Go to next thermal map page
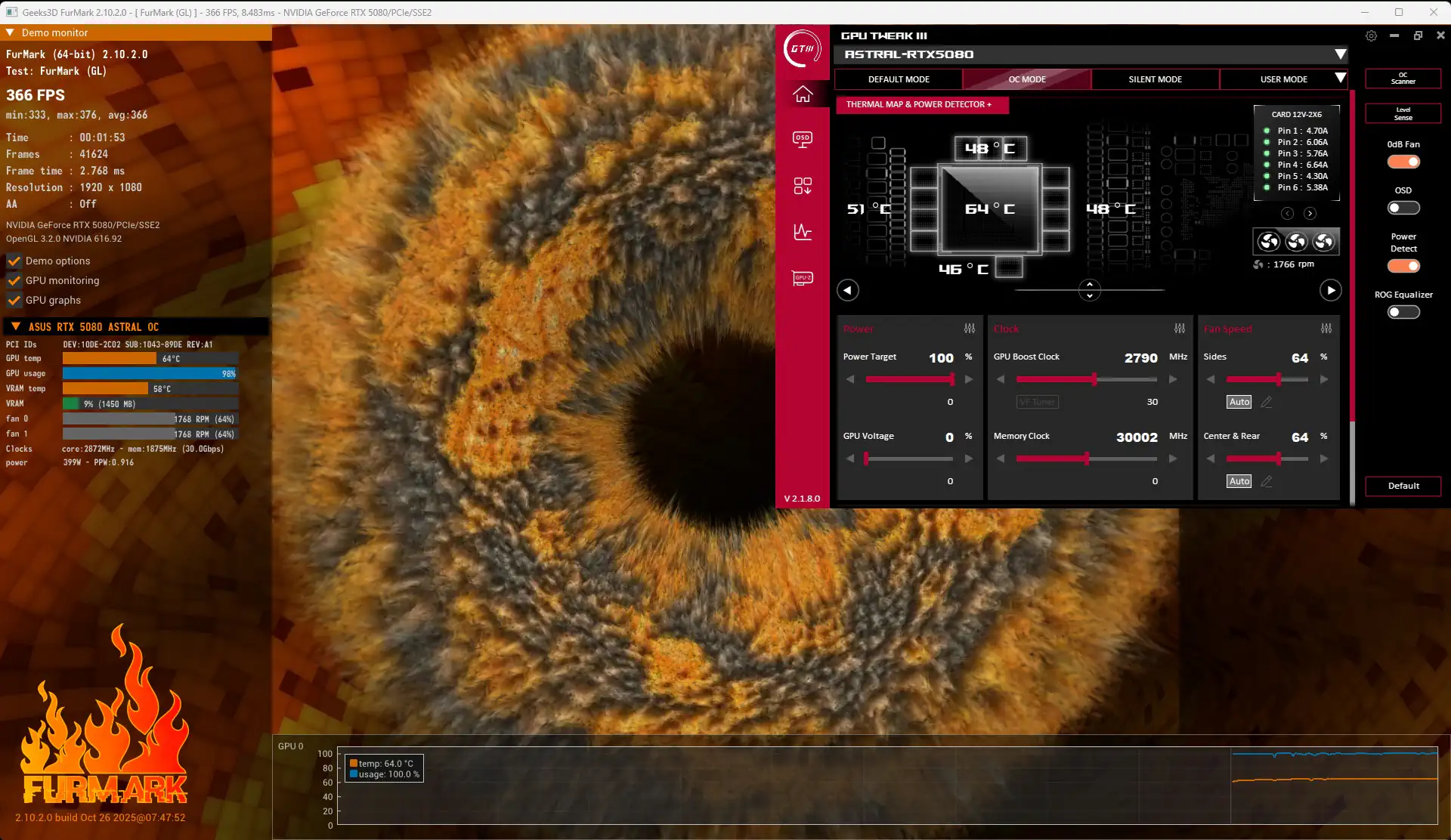1451x840 pixels. pyautogui.click(x=1331, y=290)
